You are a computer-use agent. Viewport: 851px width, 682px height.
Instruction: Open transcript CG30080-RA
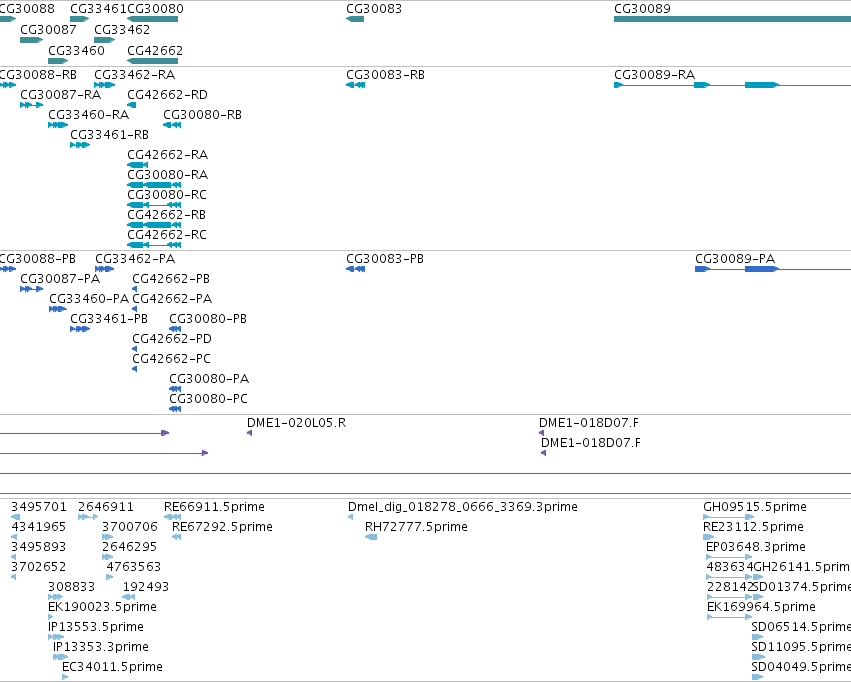point(154,185)
